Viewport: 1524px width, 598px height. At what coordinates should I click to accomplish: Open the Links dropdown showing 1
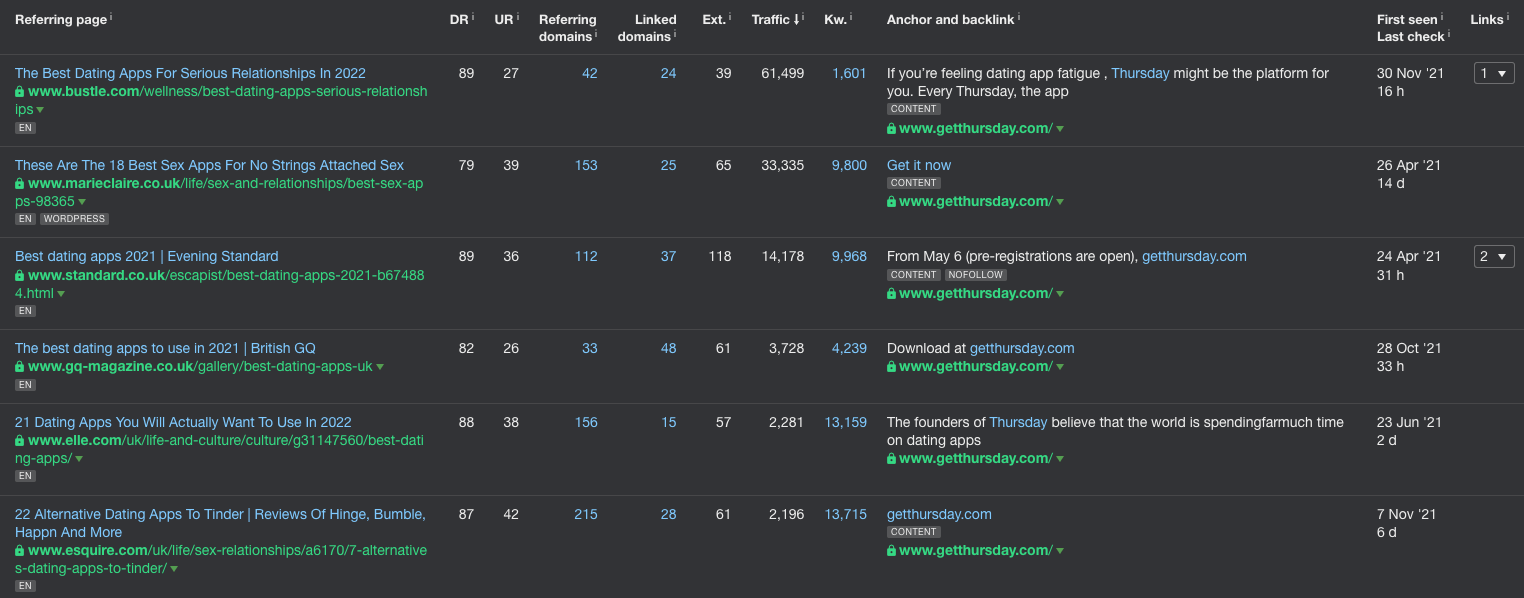pyautogui.click(x=1494, y=73)
